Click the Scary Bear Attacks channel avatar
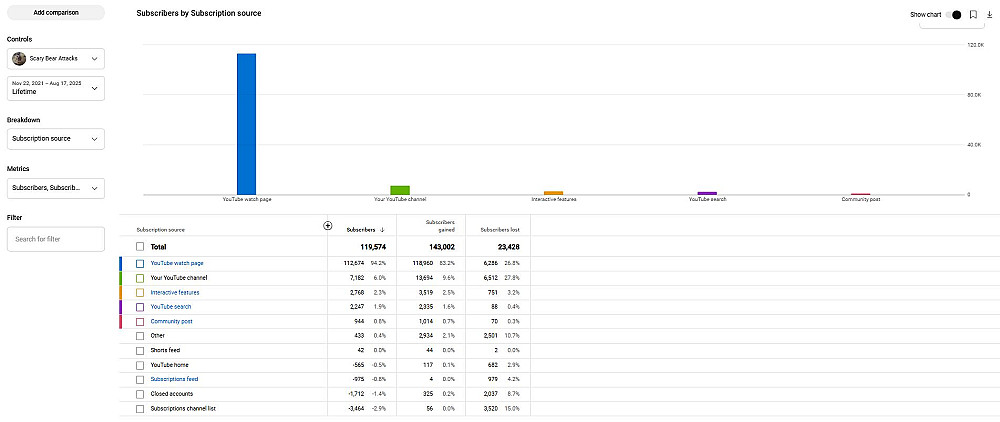This screenshot has width=1000, height=422. [x=19, y=59]
